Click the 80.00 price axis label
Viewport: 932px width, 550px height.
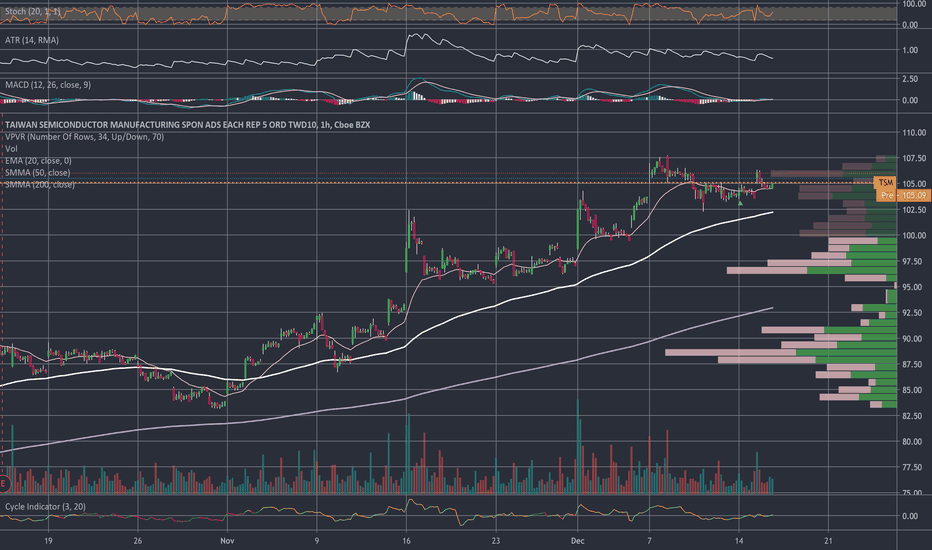click(914, 442)
